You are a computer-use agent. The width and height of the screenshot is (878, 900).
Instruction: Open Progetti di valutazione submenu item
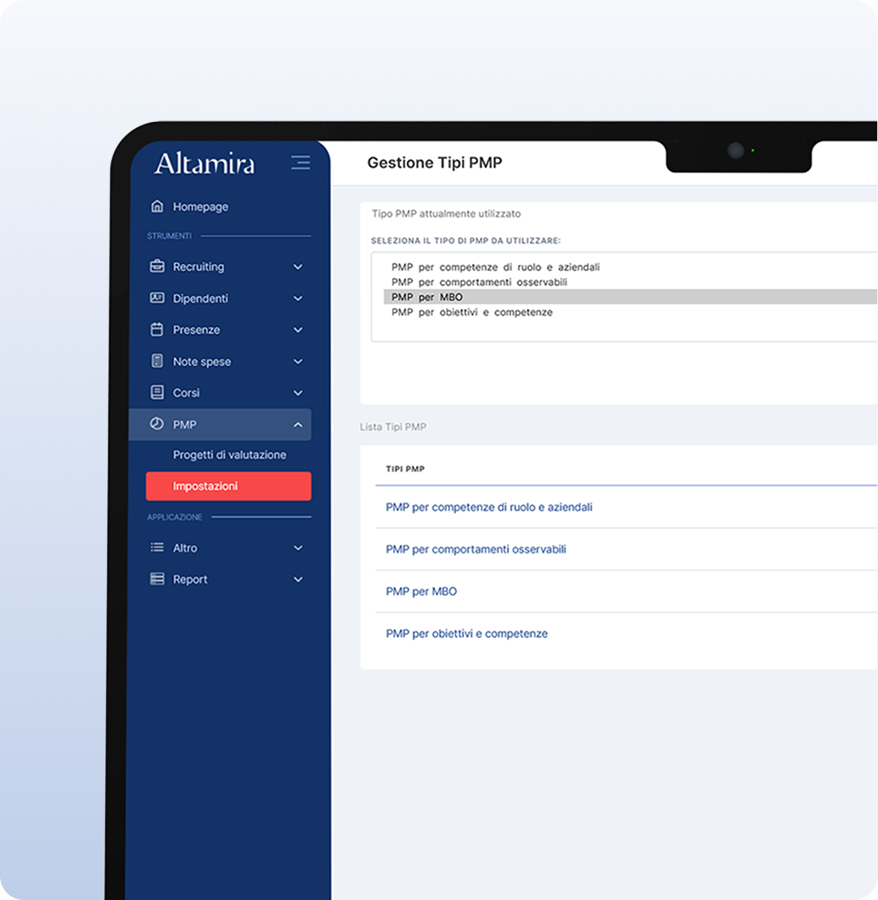point(229,455)
